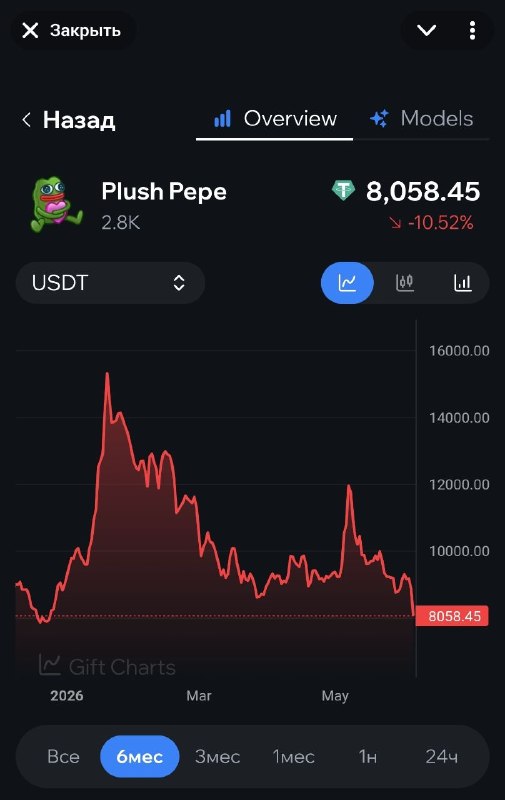Click the Gift Charts watermark logo
The height and width of the screenshot is (800, 505).
tap(107, 666)
